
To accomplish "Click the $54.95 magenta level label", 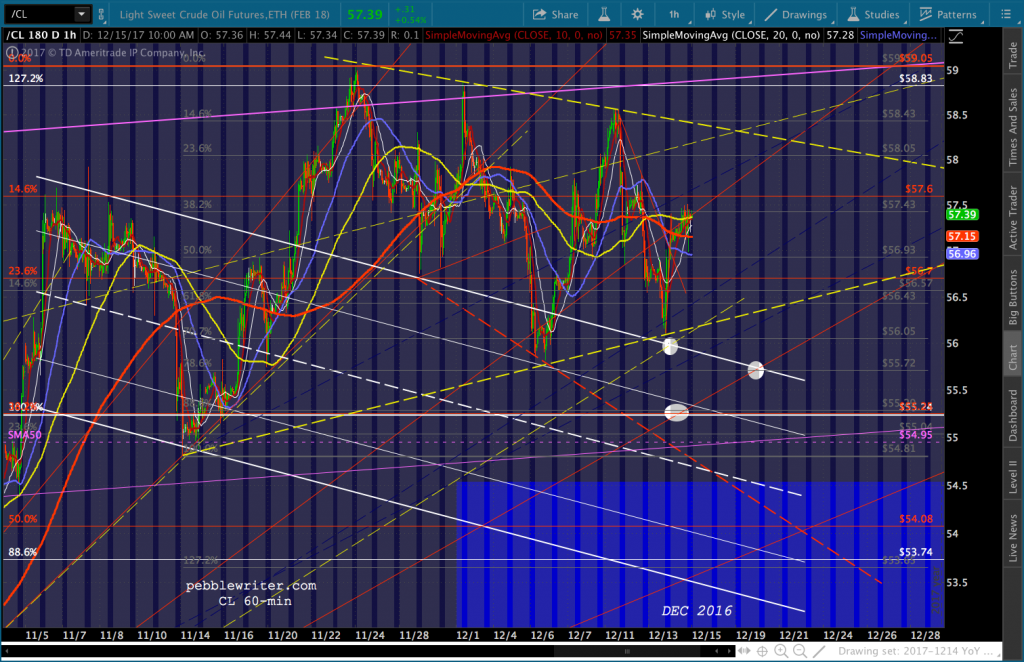I will (x=916, y=435).
